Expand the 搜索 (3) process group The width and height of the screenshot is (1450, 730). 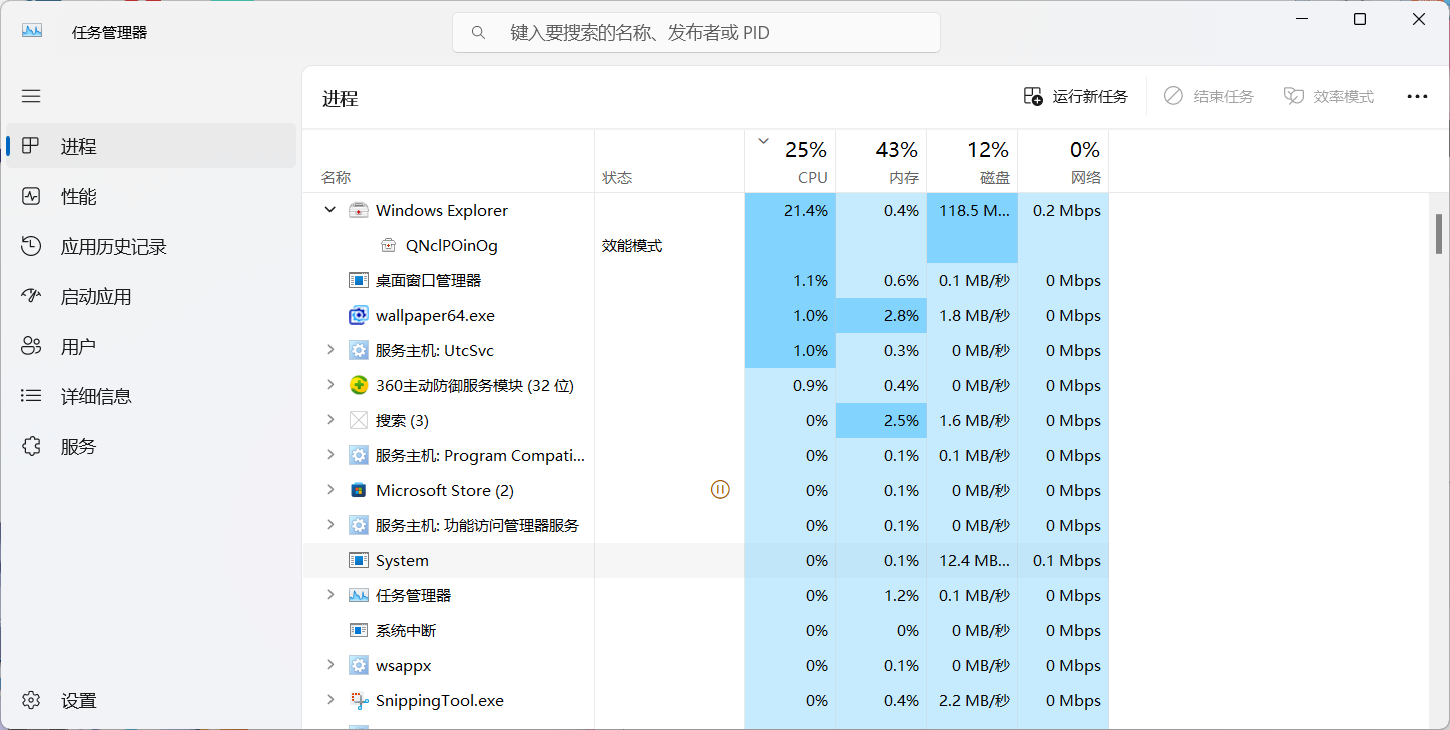[330, 420]
